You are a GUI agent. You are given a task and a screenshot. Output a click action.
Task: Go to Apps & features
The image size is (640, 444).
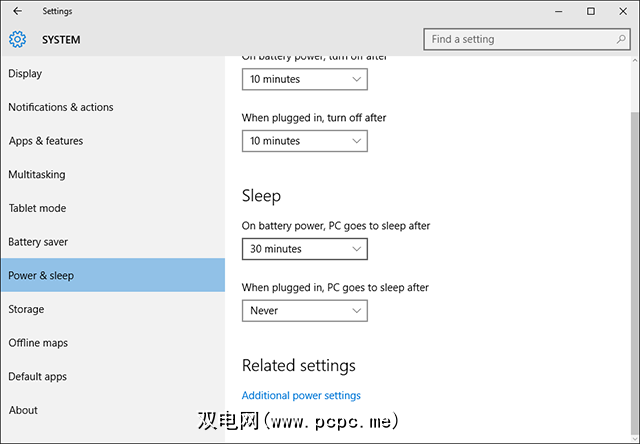[46, 141]
